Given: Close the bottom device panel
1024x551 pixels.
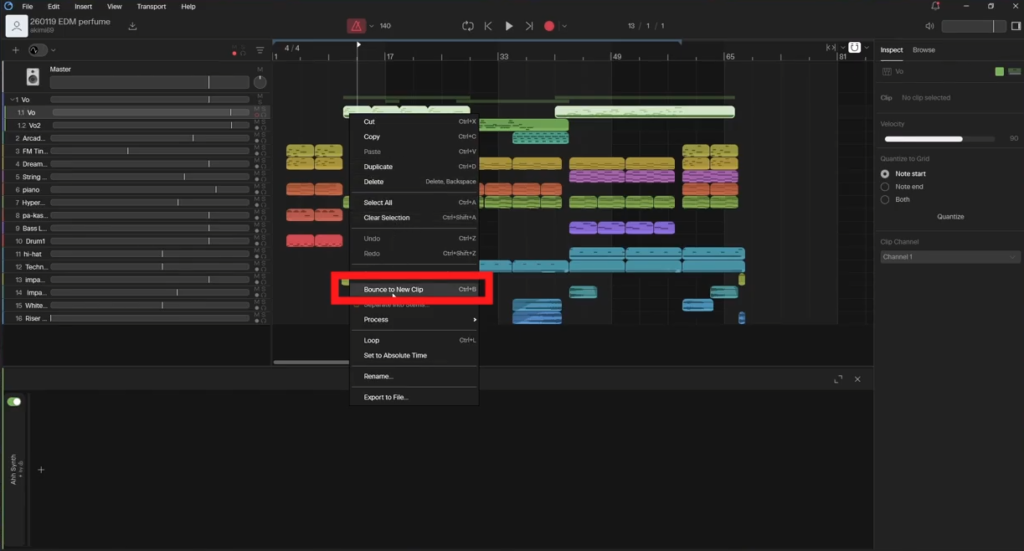Looking at the screenshot, I should tap(857, 379).
